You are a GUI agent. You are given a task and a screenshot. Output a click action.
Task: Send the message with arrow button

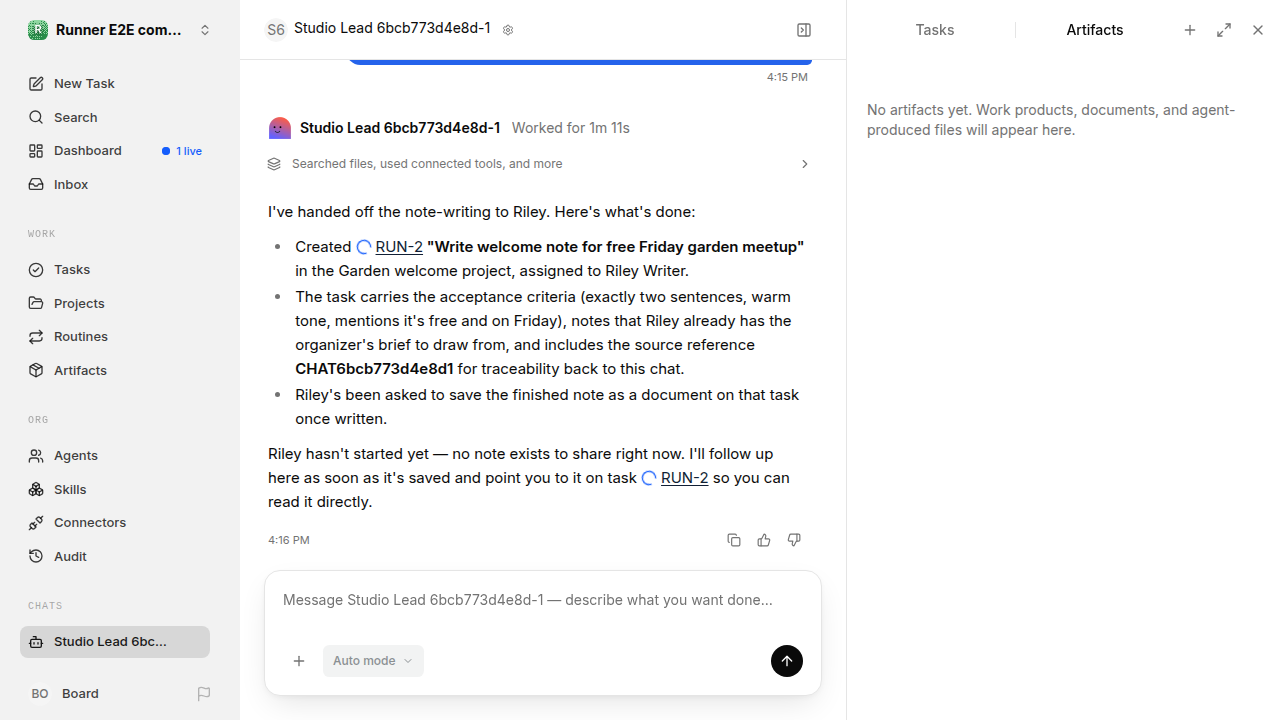click(787, 661)
